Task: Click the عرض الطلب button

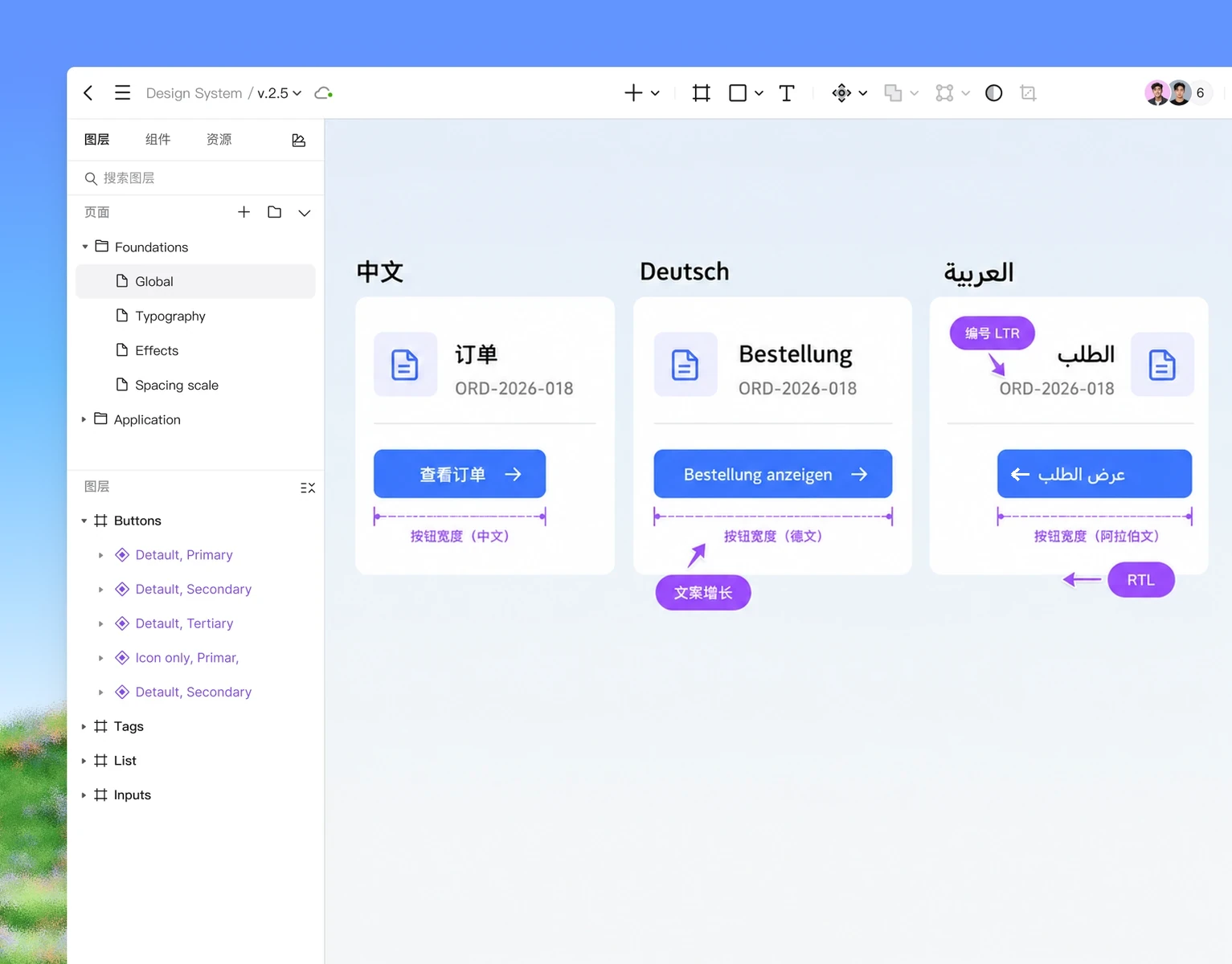Action: click(x=1095, y=474)
